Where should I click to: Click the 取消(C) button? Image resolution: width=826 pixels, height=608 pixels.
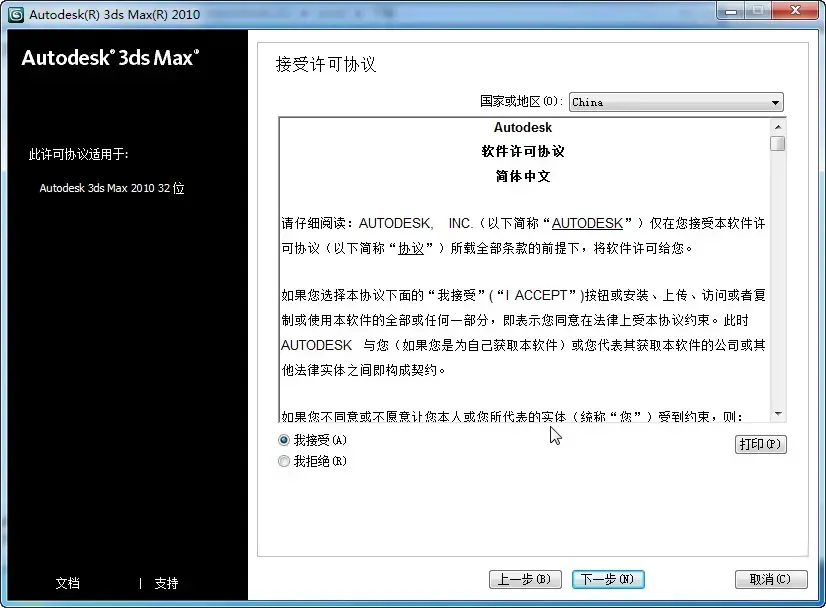click(x=771, y=580)
